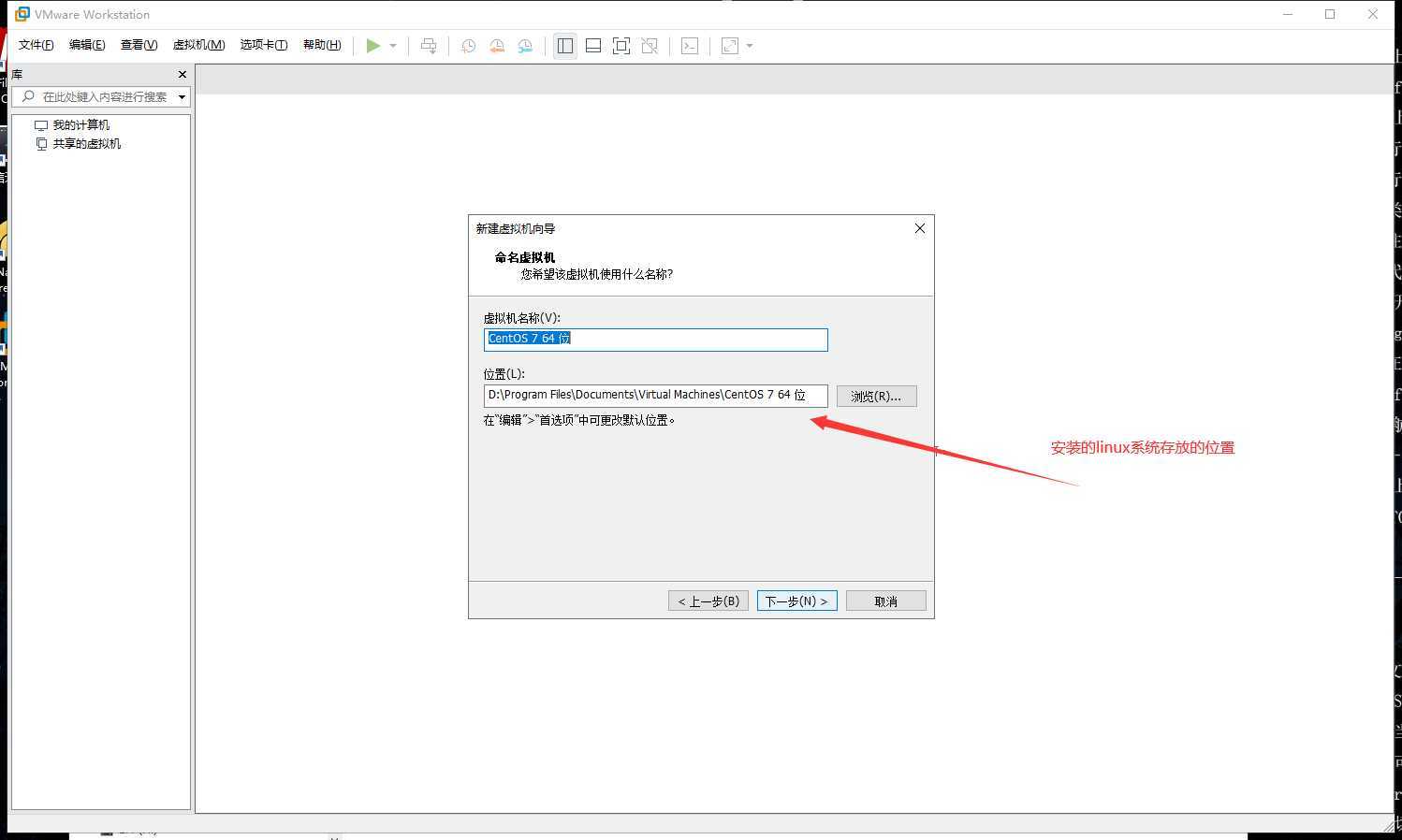Image resolution: width=1402 pixels, height=840 pixels.
Task: Click the console view terminal icon
Action: (x=690, y=46)
